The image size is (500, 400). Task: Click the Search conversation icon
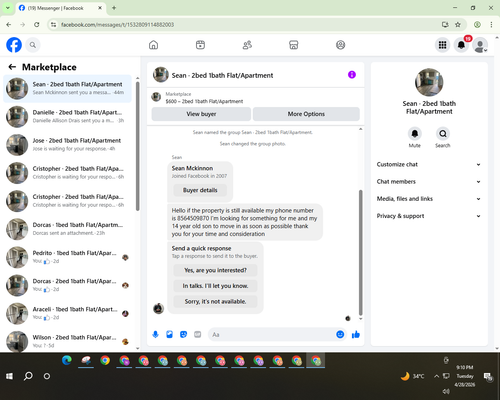click(x=443, y=134)
